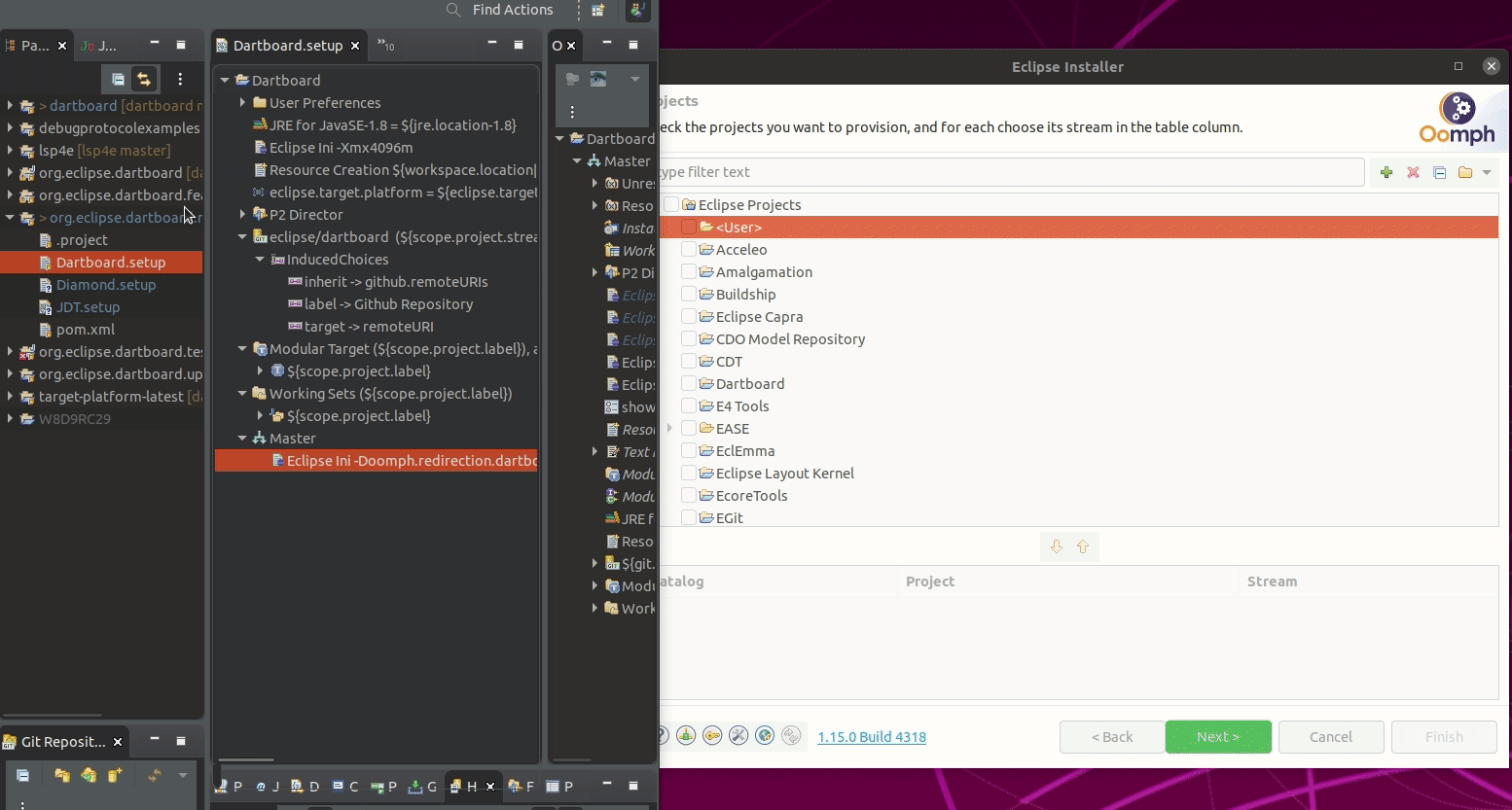The width and height of the screenshot is (1512, 810).
Task: Click the wrench and screwdriver preferences icon
Action: click(x=738, y=736)
